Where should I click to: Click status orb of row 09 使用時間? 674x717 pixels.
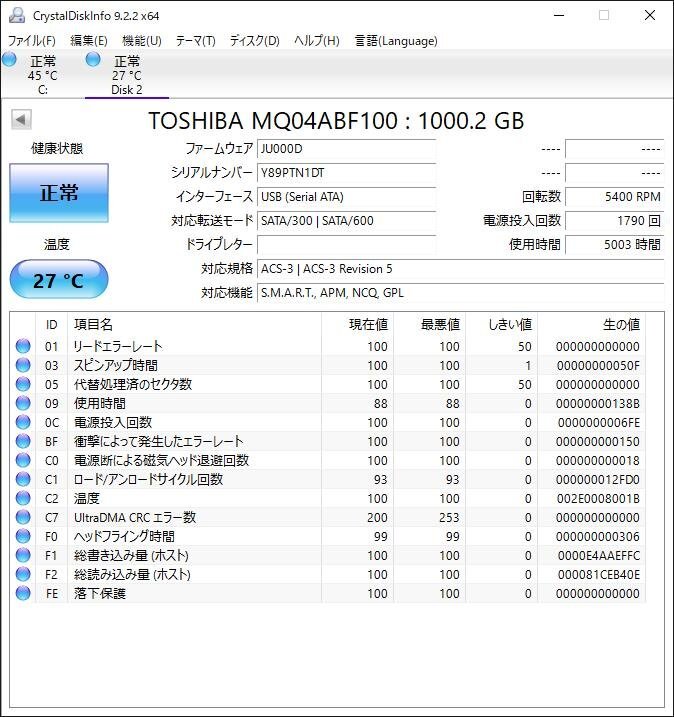click(23, 403)
